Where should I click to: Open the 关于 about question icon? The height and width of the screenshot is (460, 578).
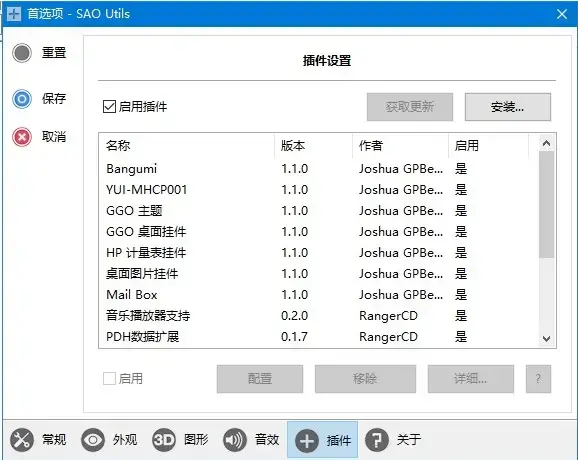377,440
